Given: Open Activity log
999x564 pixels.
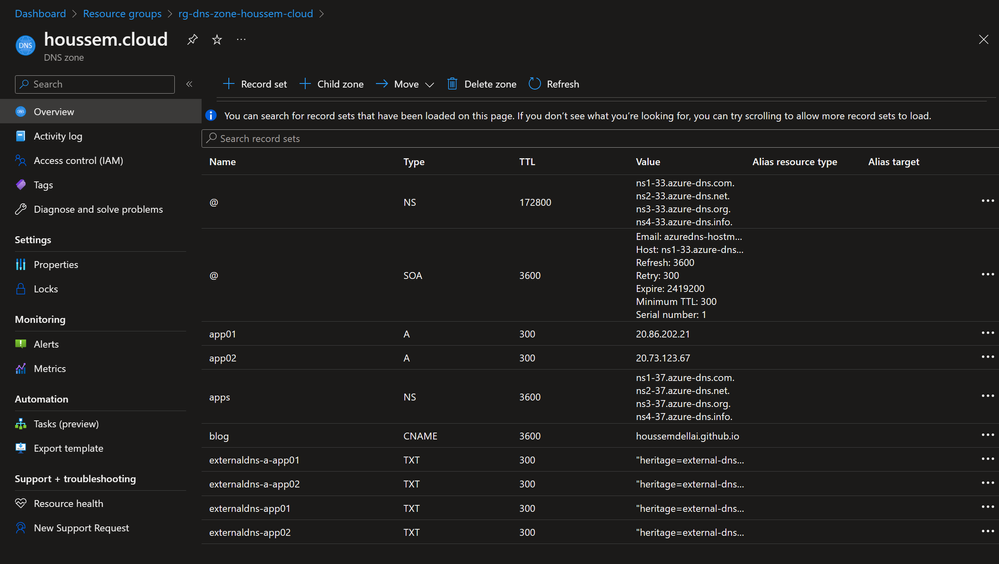Looking at the screenshot, I should 57,136.
